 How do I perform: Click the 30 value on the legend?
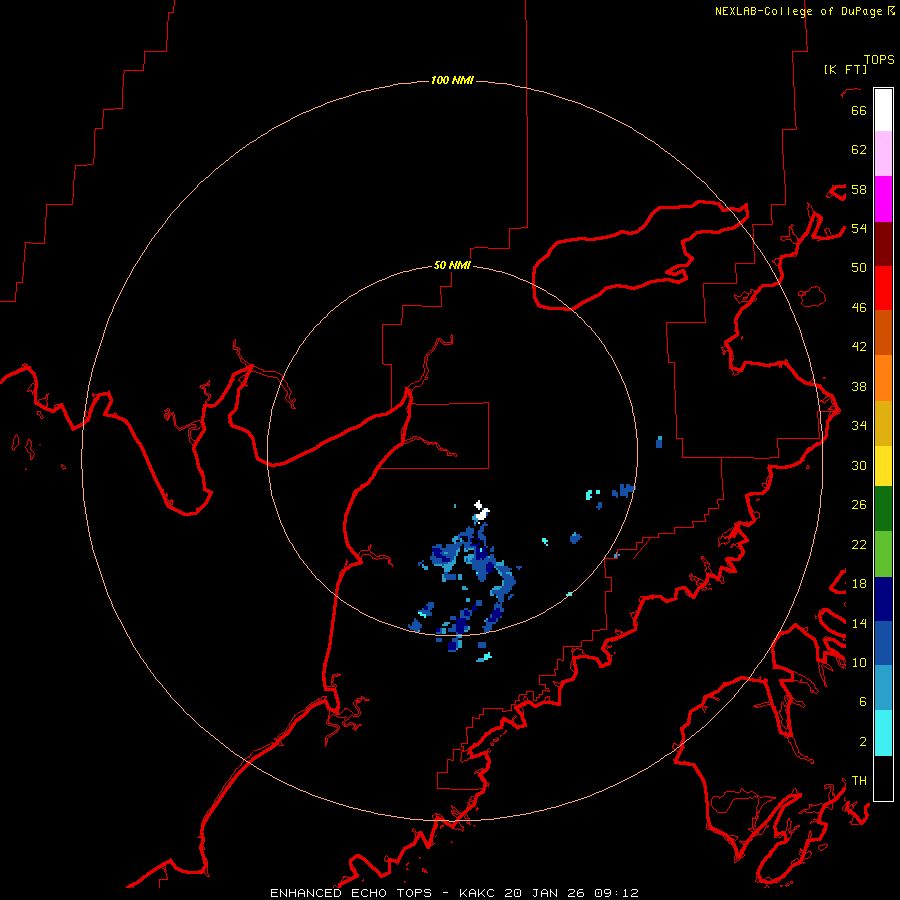(859, 465)
